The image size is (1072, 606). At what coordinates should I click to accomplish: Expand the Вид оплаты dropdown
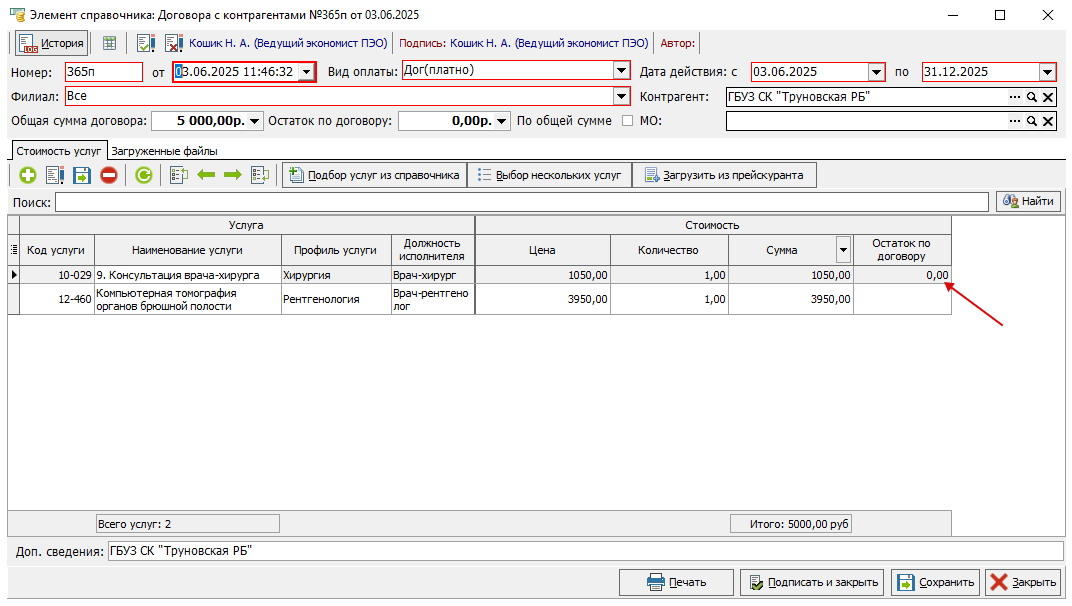pos(621,70)
